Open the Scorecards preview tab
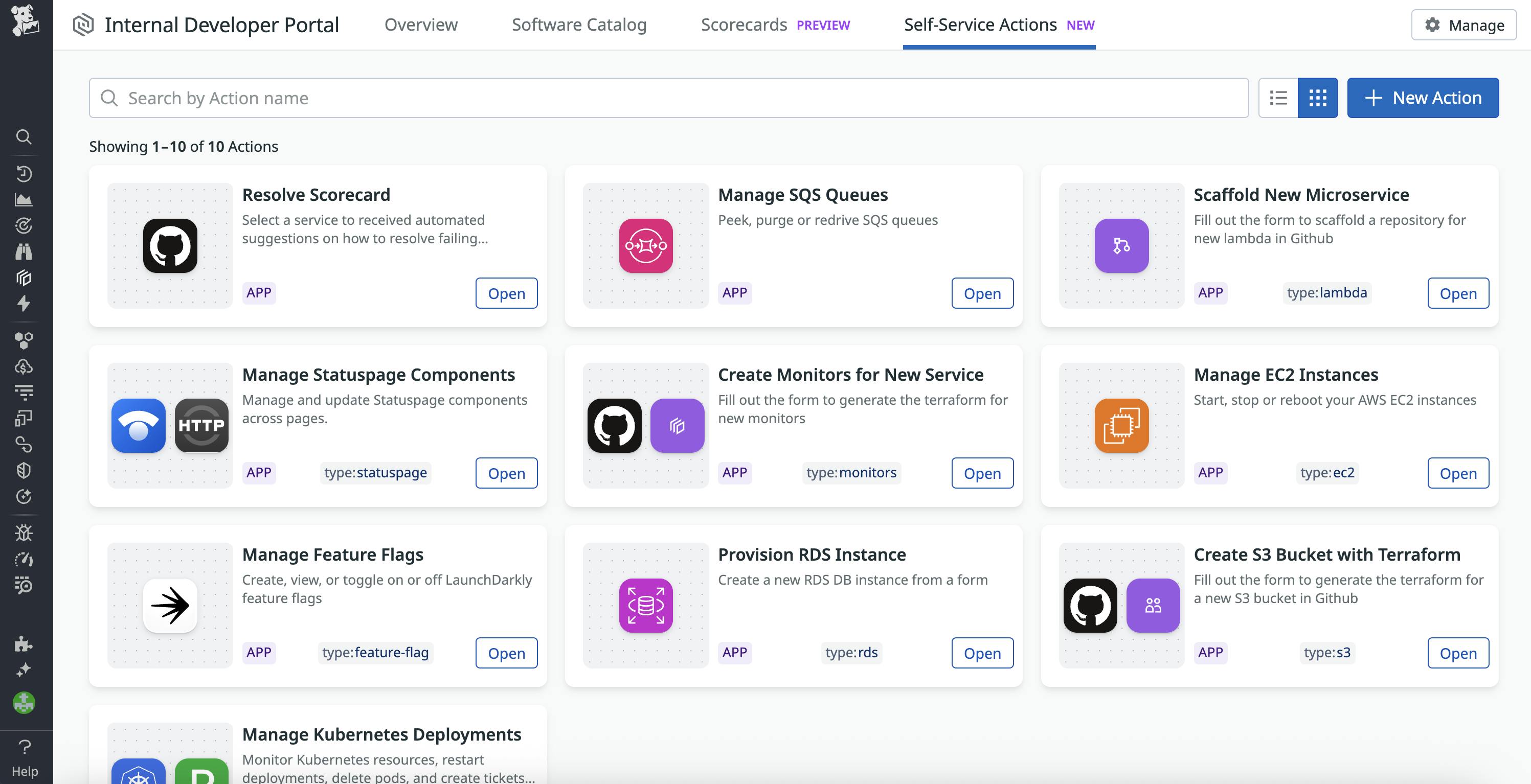 744,25
